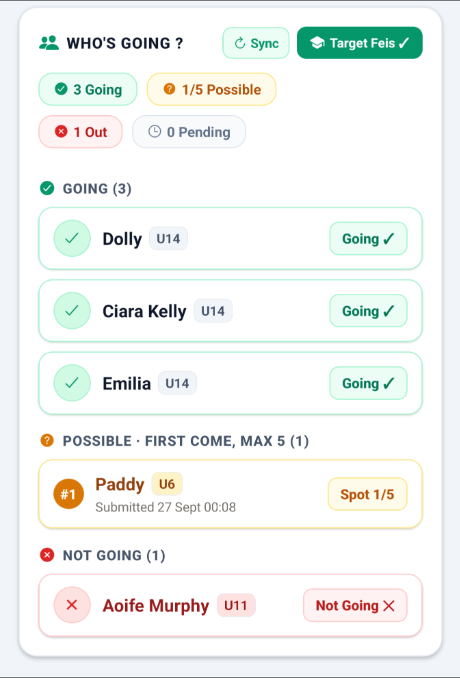Click the check circle beside Ciara Kelly
This screenshot has width=460, height=678.
[x=72, y=310]
